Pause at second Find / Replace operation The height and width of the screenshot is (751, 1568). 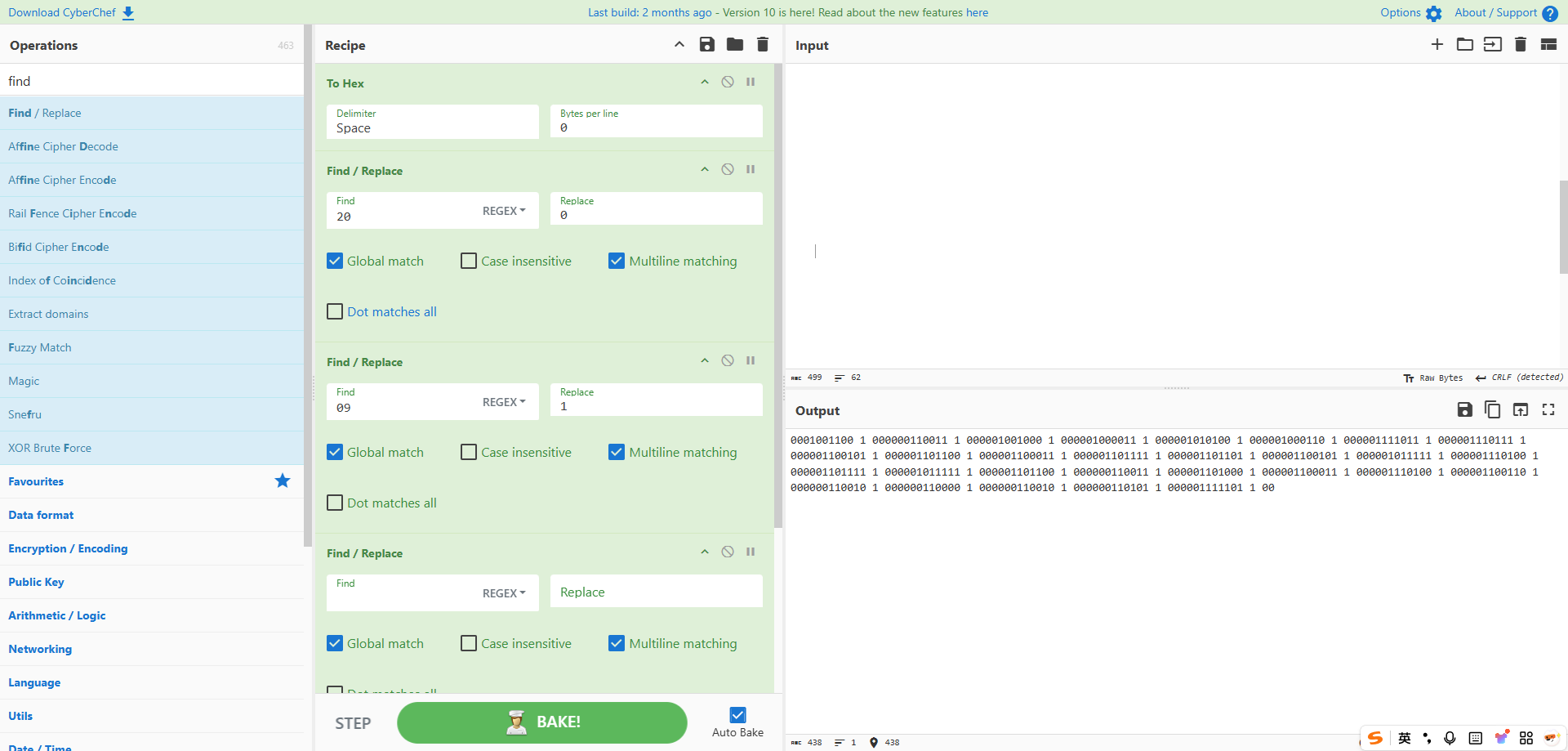point(751,361)
